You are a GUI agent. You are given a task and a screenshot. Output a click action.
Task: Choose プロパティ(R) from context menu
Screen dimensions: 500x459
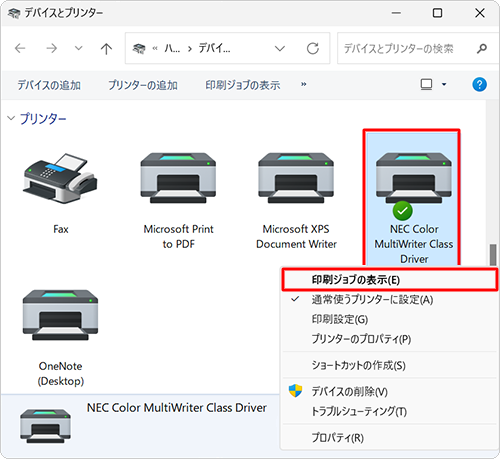coord(390,437)
